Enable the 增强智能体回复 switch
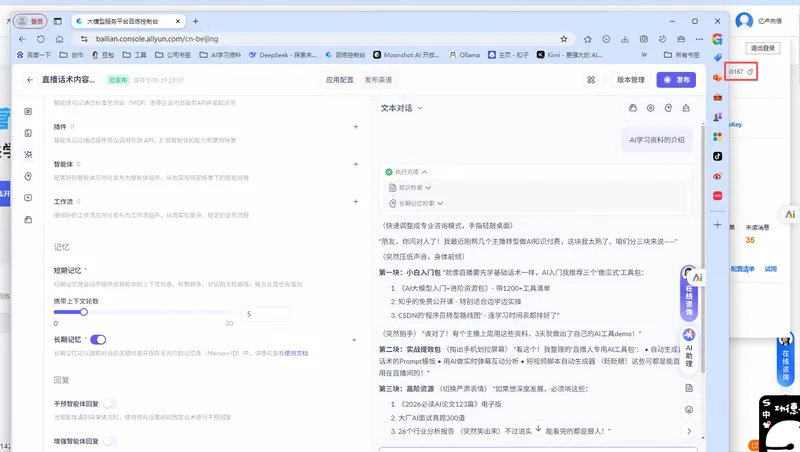 pyautogui.click(x=110, y=441)
